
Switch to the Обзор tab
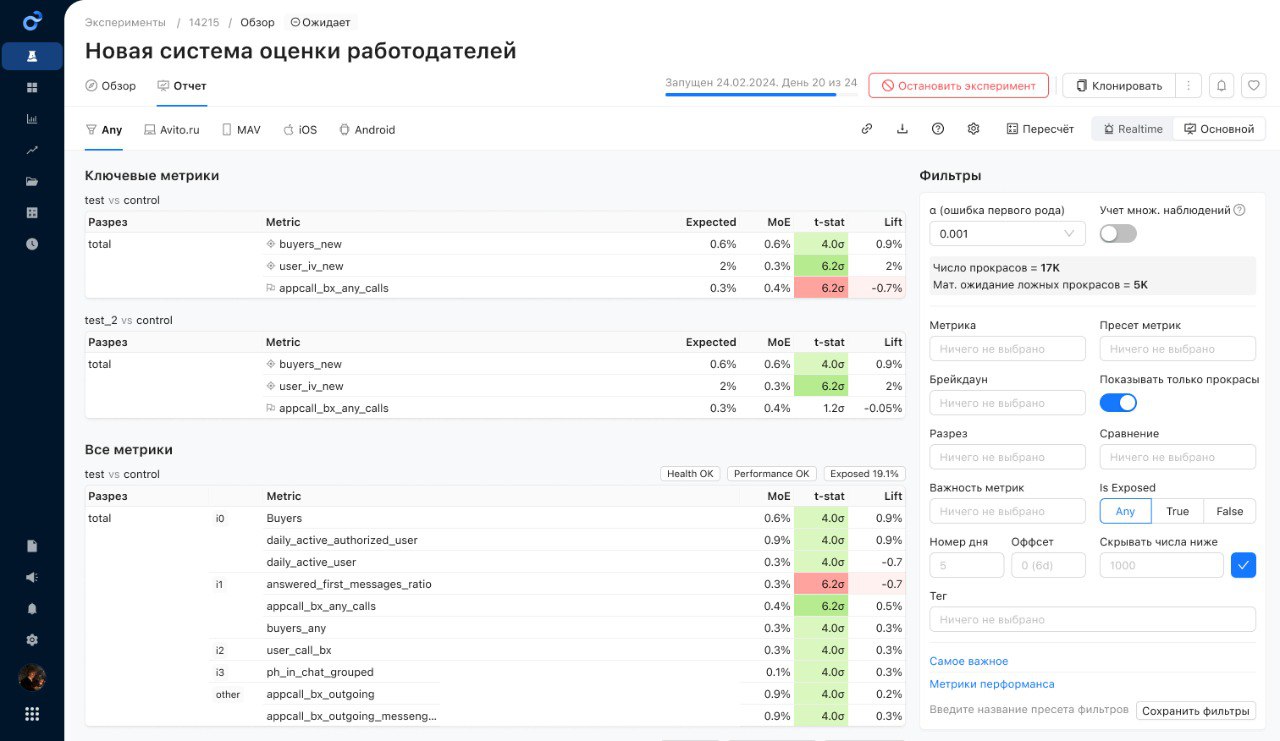111,86
